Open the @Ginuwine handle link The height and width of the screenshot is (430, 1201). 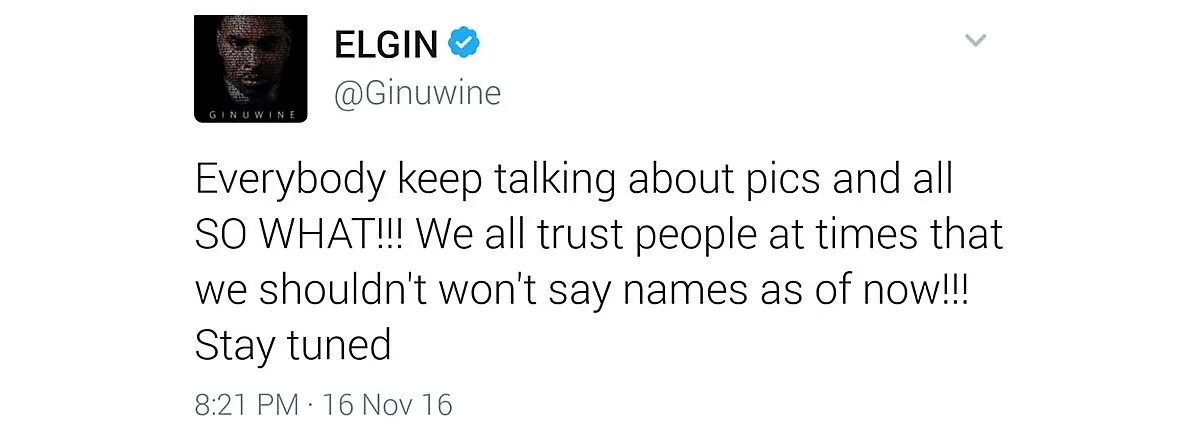(x=415, y=95)
